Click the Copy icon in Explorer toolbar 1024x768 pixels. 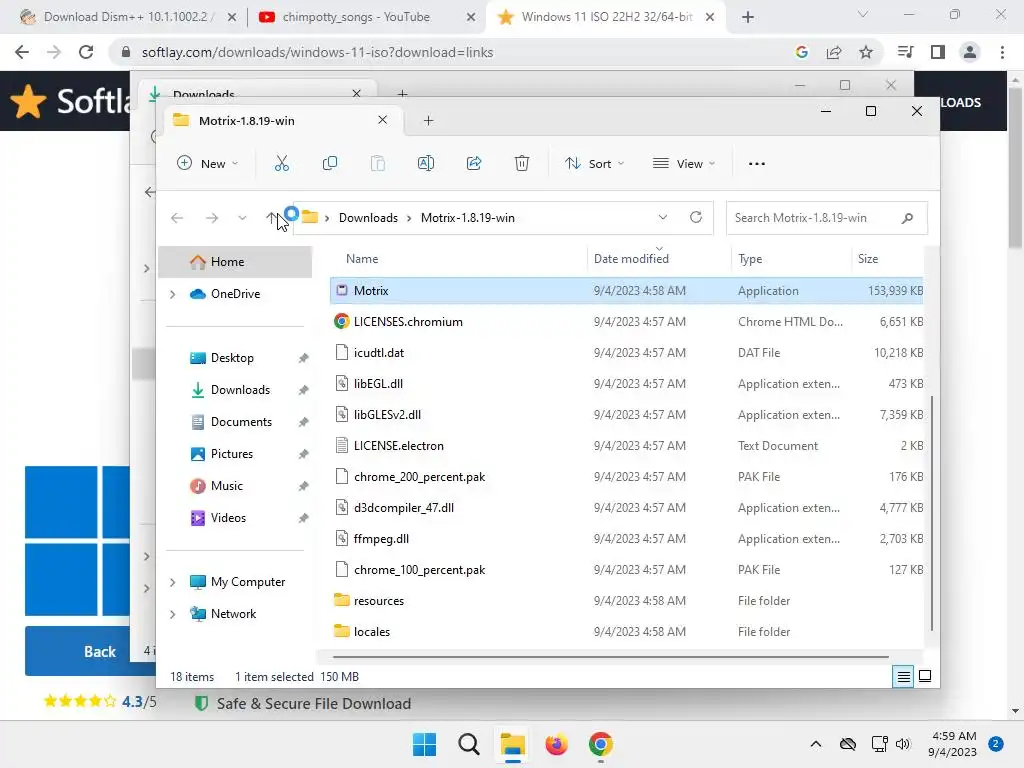point(330,163)
